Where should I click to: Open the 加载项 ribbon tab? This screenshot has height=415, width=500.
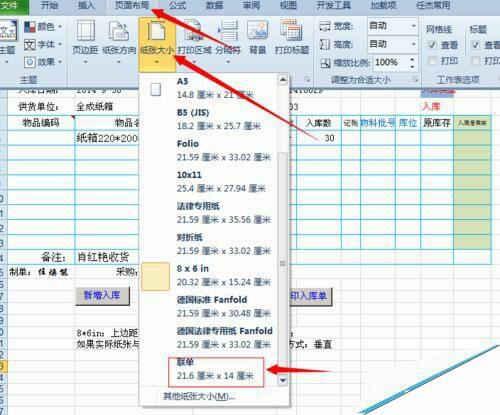coord(383,5)
